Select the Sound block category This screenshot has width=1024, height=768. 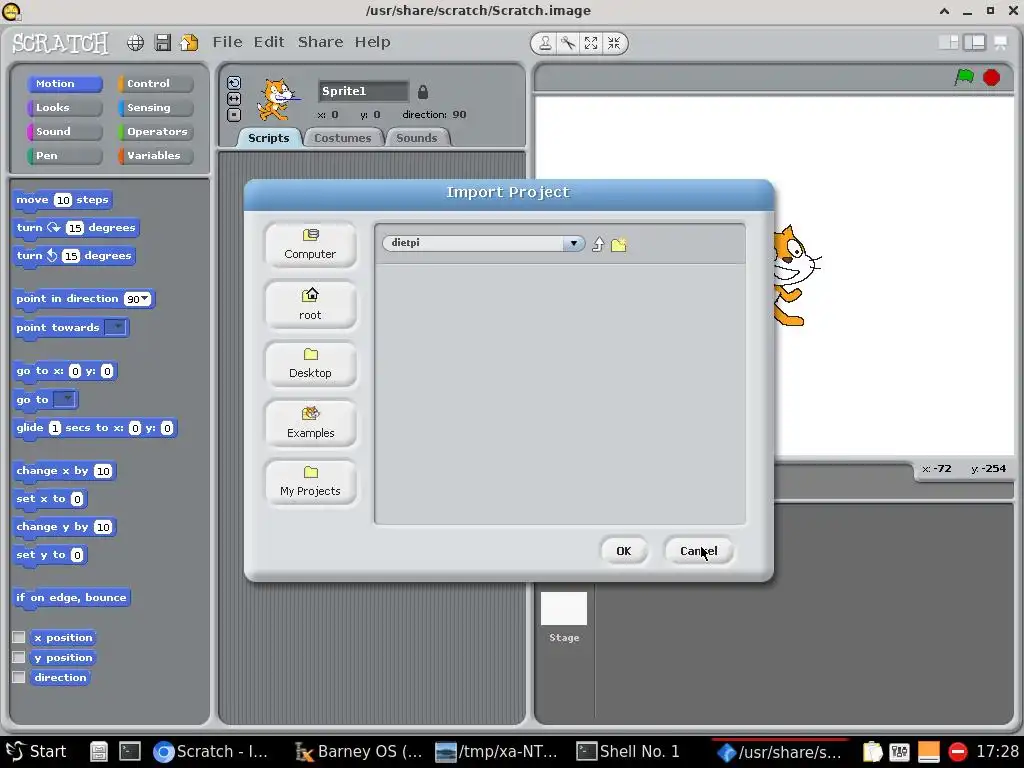[65, 132]
